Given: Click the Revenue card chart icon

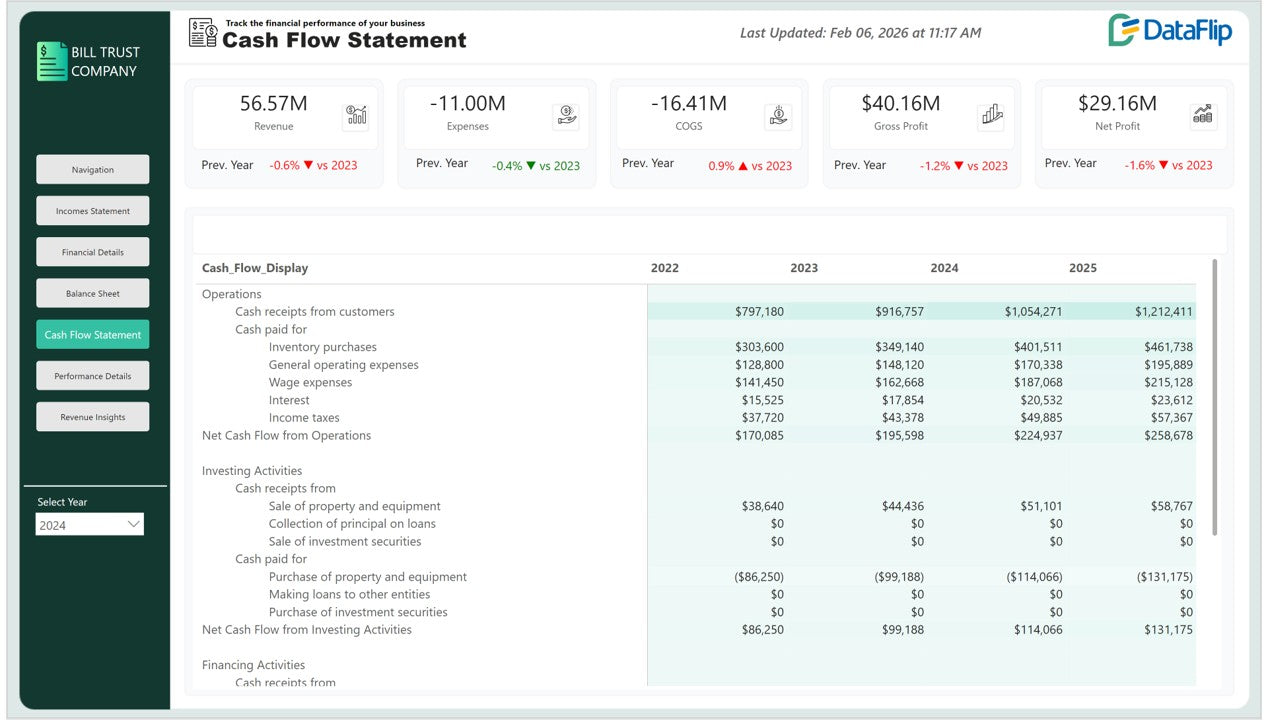Looking at the screenshot, I should tap(355, 116).
